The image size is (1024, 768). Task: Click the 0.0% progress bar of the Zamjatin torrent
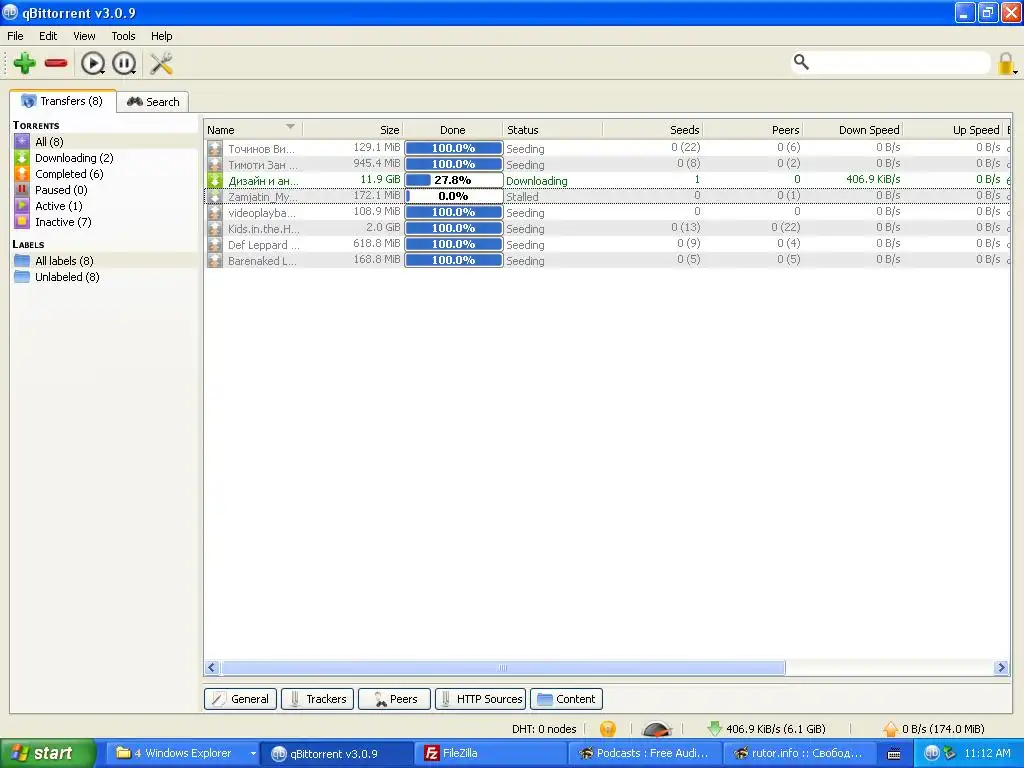454,196
